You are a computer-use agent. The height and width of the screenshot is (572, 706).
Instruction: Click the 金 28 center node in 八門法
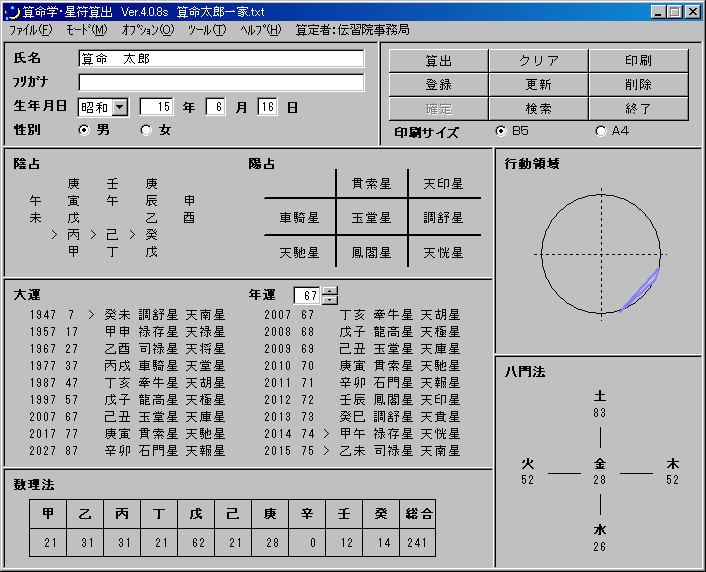(x=600, y=471)
